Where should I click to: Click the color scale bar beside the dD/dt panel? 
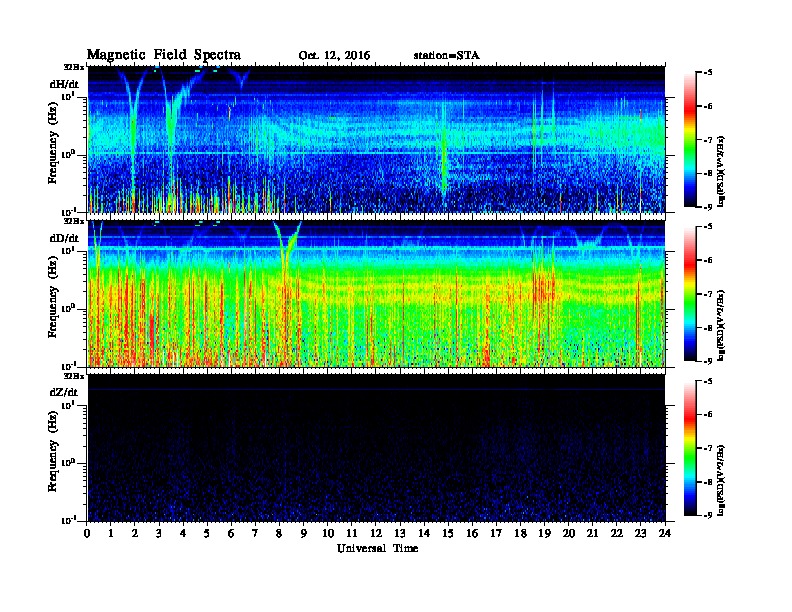coord(690,293)
